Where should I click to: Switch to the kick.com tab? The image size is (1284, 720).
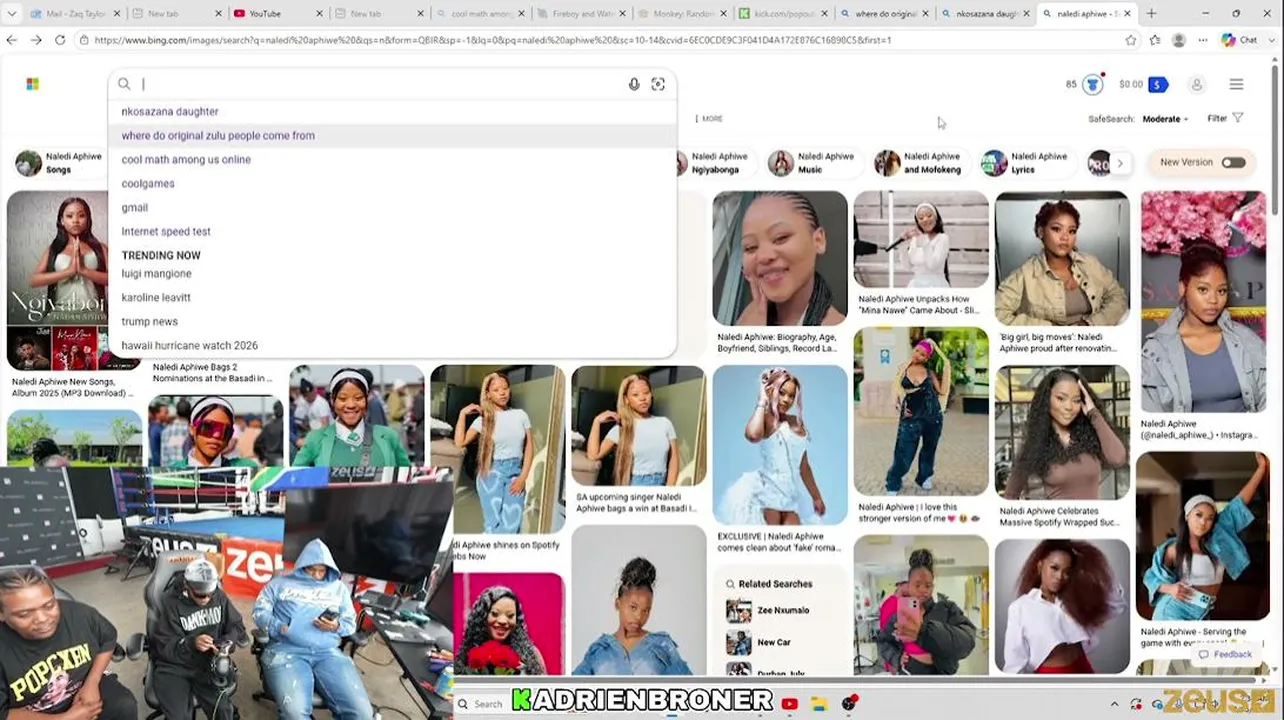[x=783, y=14]
